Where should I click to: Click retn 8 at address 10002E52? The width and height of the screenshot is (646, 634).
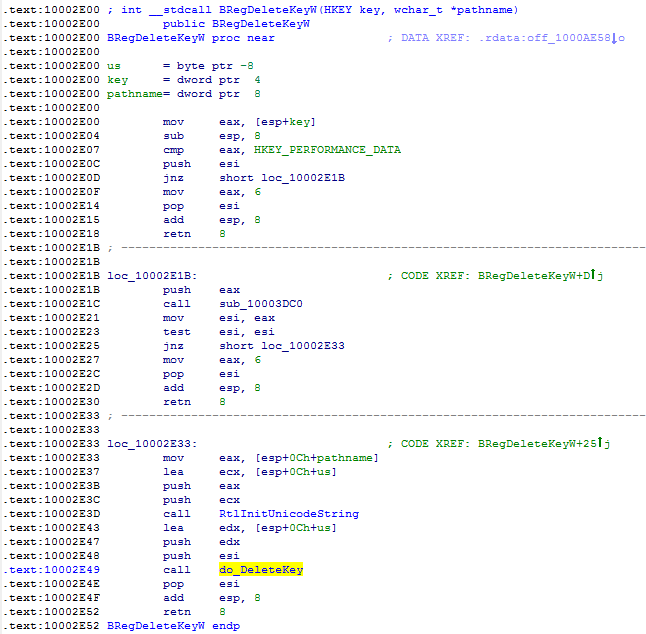[x=194, y=612]
